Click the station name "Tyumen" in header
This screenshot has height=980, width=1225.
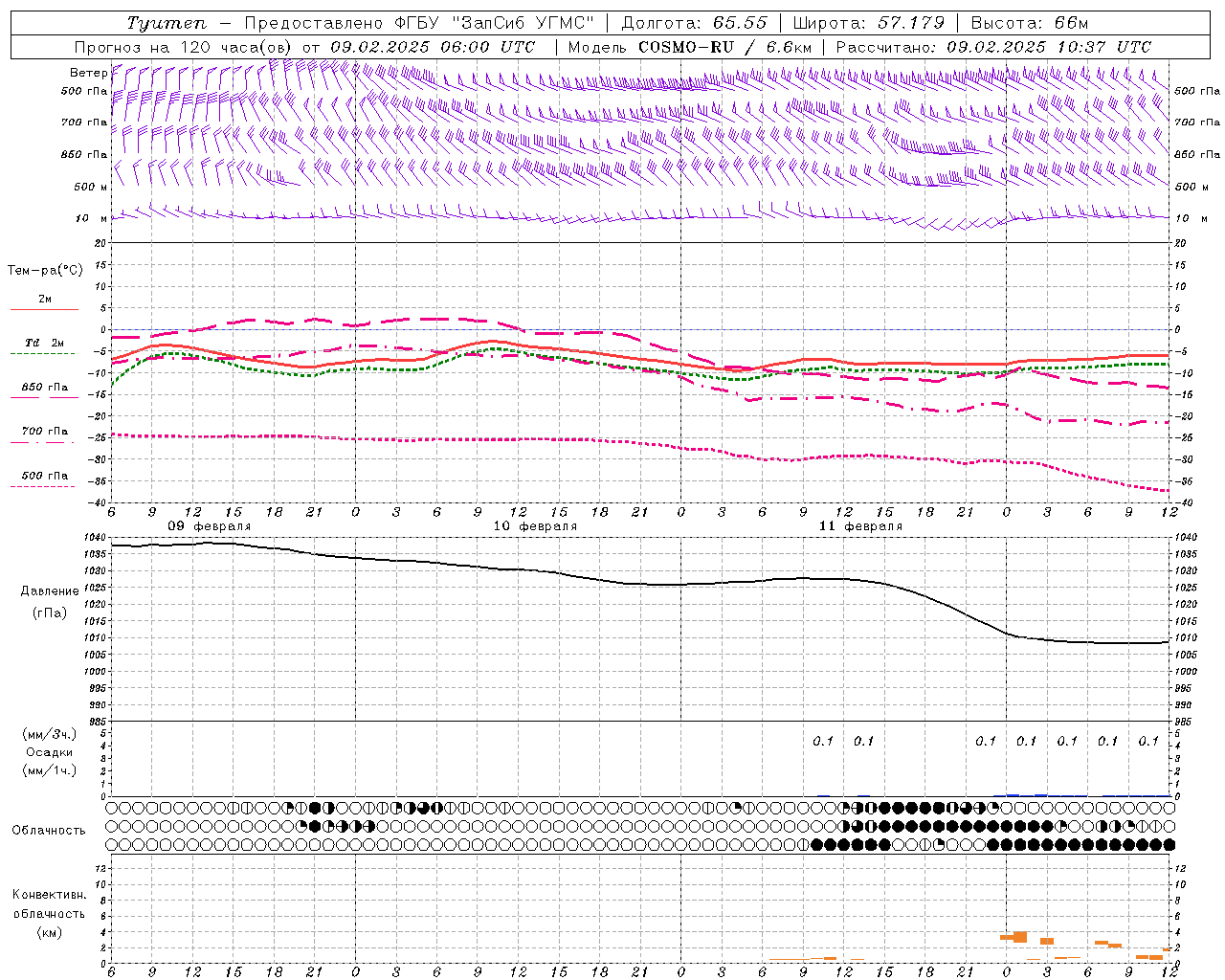pos(167,23)
